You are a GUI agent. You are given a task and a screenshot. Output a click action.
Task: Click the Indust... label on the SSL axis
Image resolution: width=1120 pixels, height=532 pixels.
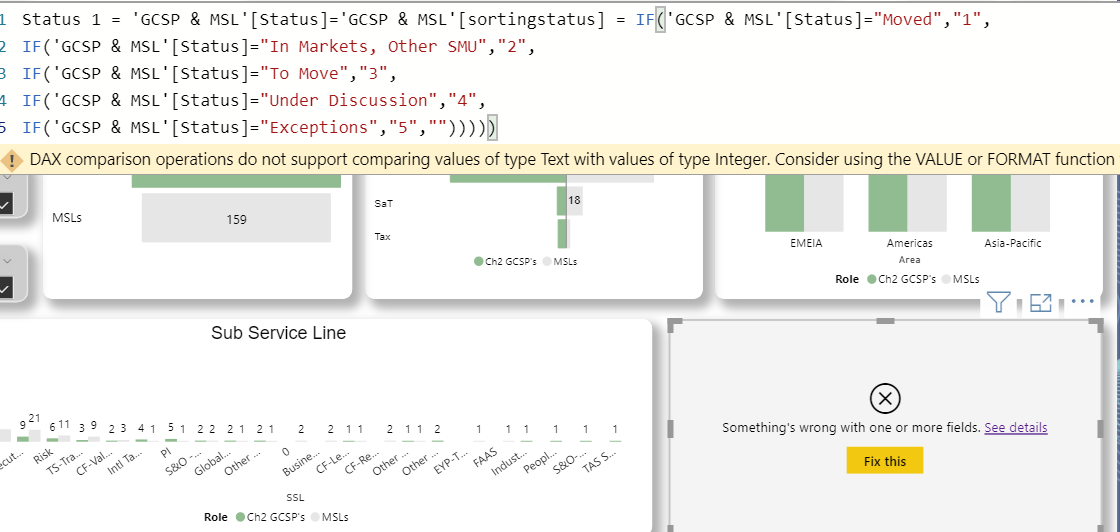click(x=510, y=462)
